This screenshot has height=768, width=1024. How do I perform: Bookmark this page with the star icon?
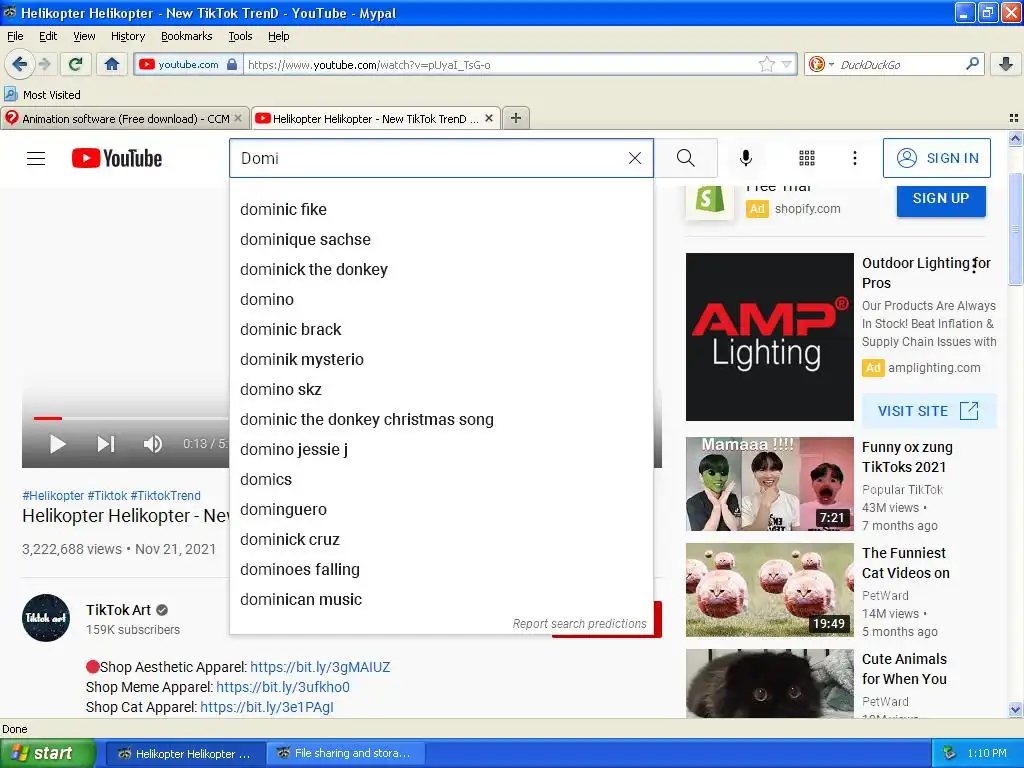pos(766,64)
